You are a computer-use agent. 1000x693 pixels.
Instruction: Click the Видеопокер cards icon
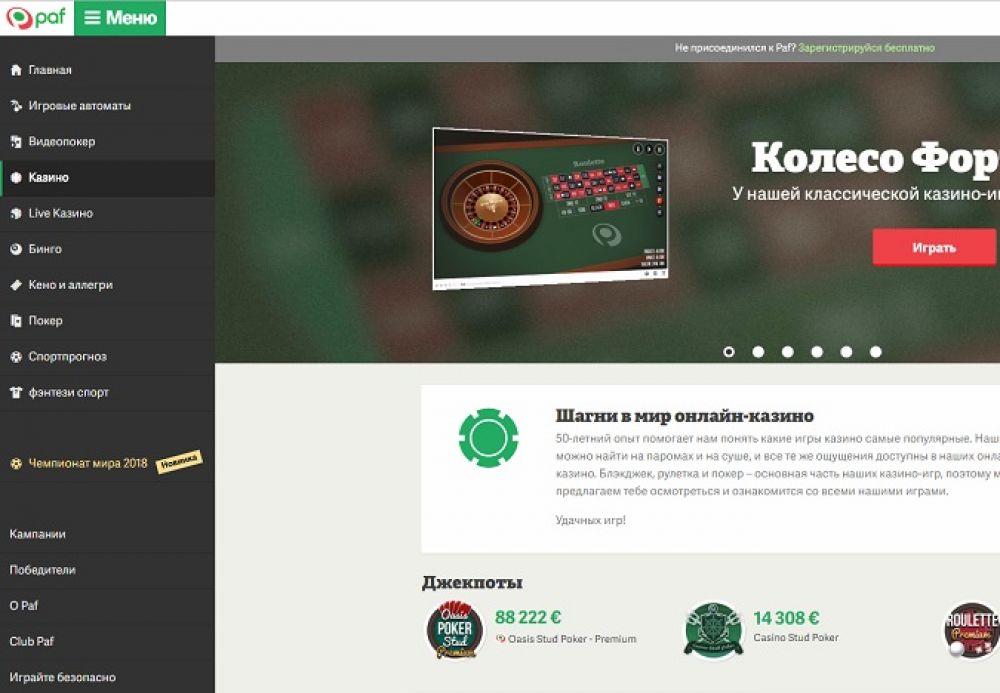pos(16,142)
